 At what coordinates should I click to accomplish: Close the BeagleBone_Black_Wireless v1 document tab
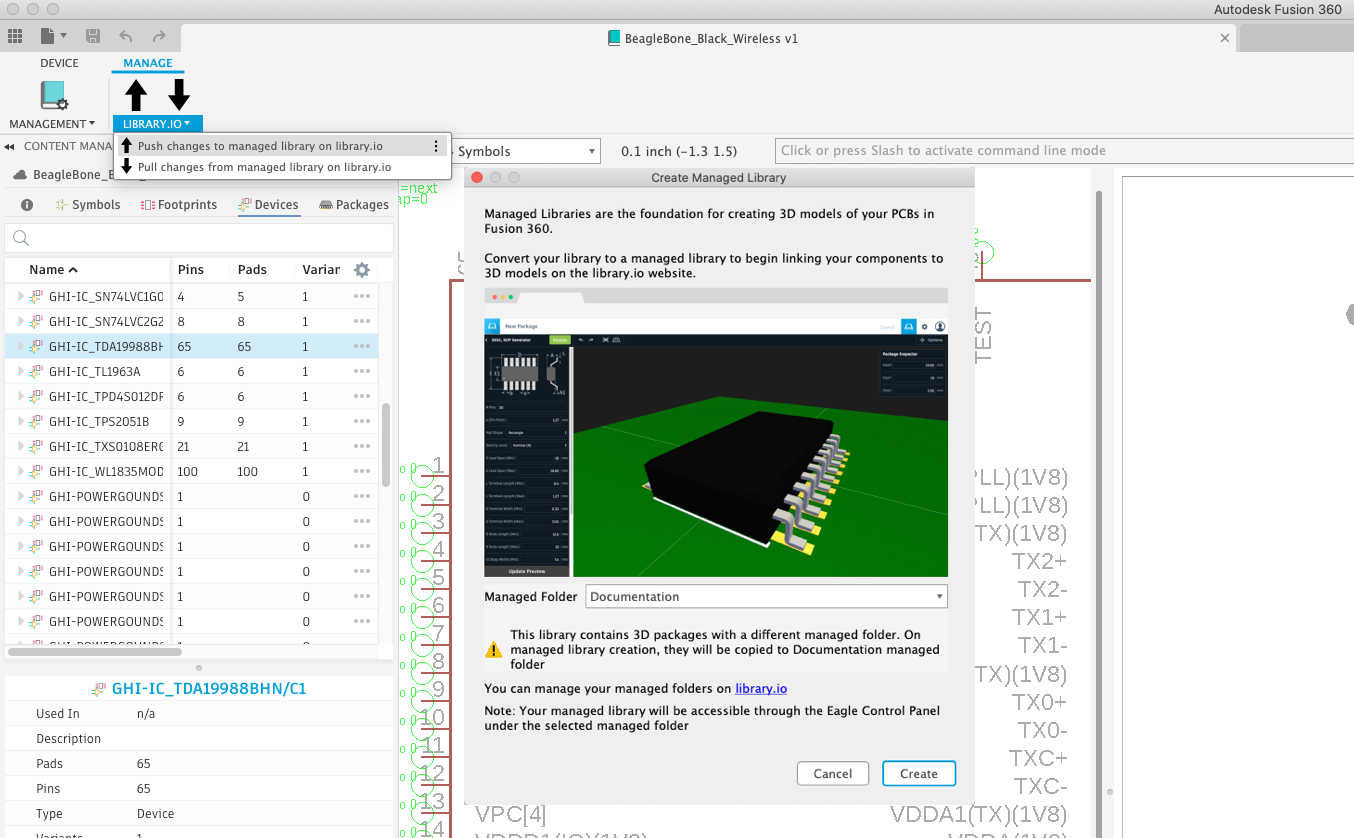coord(1225,38)
